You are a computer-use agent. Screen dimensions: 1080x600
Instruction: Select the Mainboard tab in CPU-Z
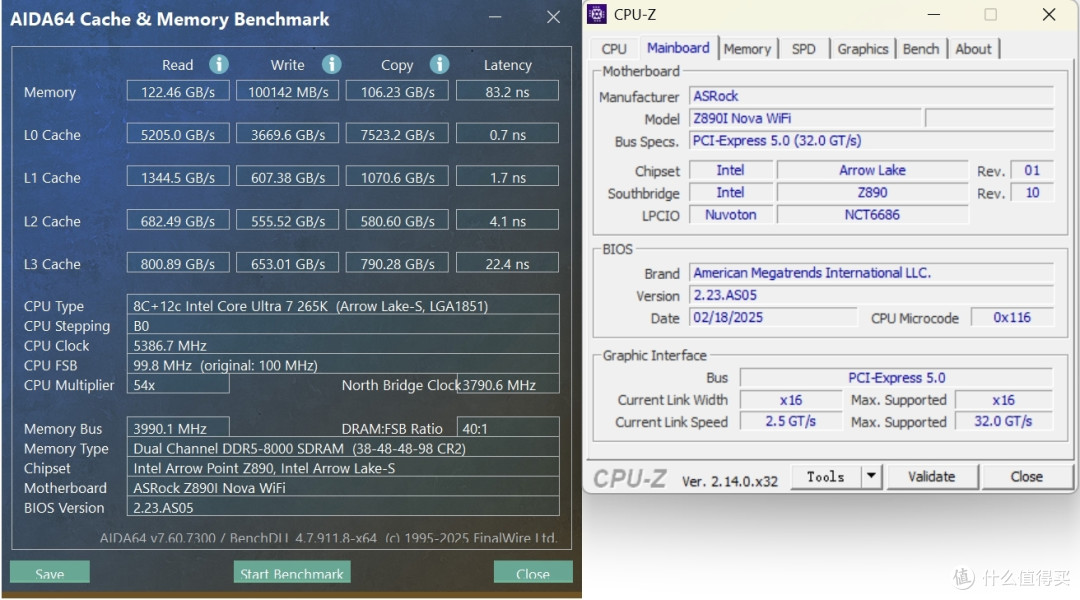[x=678, y=48]
